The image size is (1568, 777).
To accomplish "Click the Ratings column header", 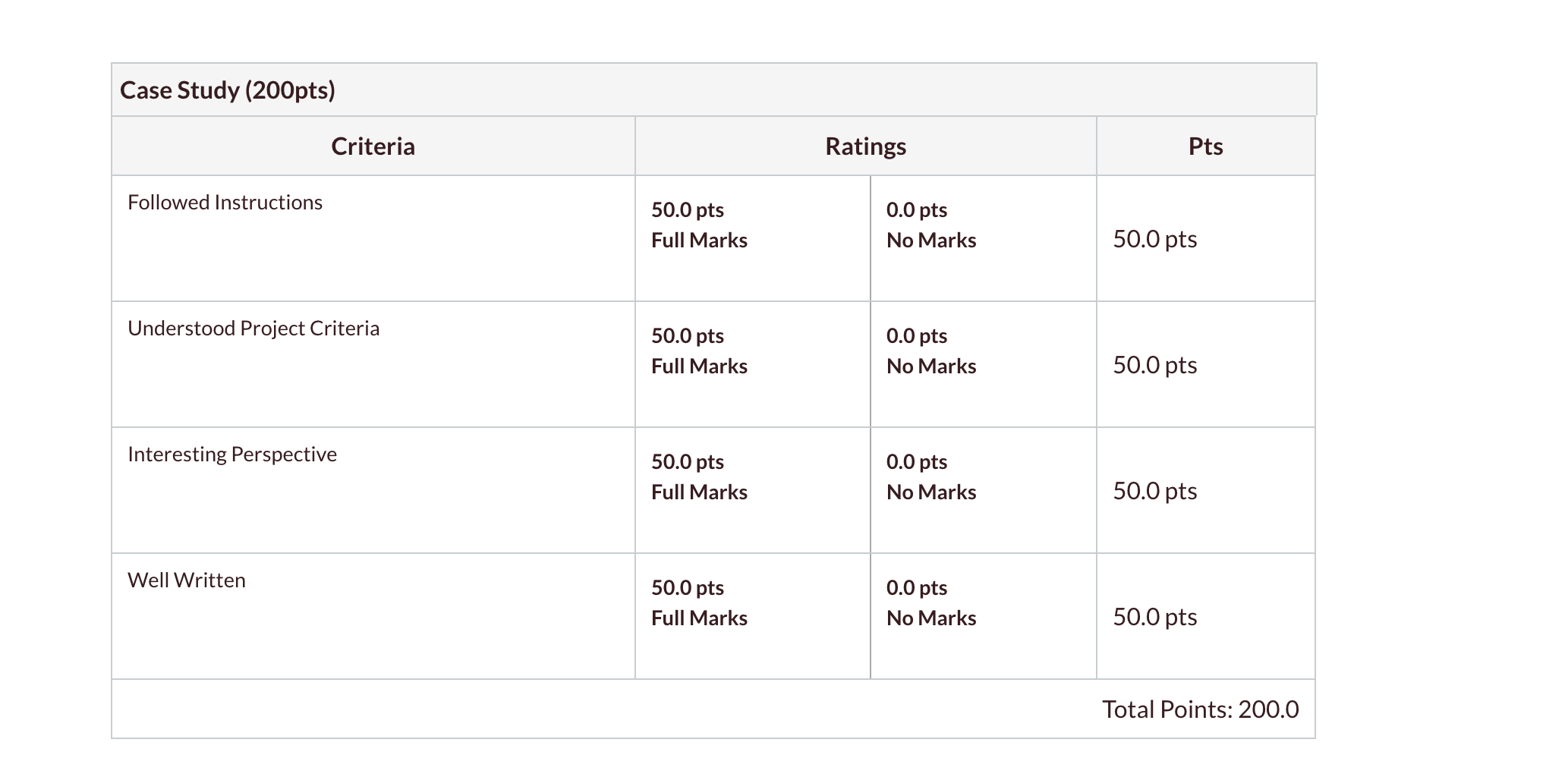I will [866, 146].
